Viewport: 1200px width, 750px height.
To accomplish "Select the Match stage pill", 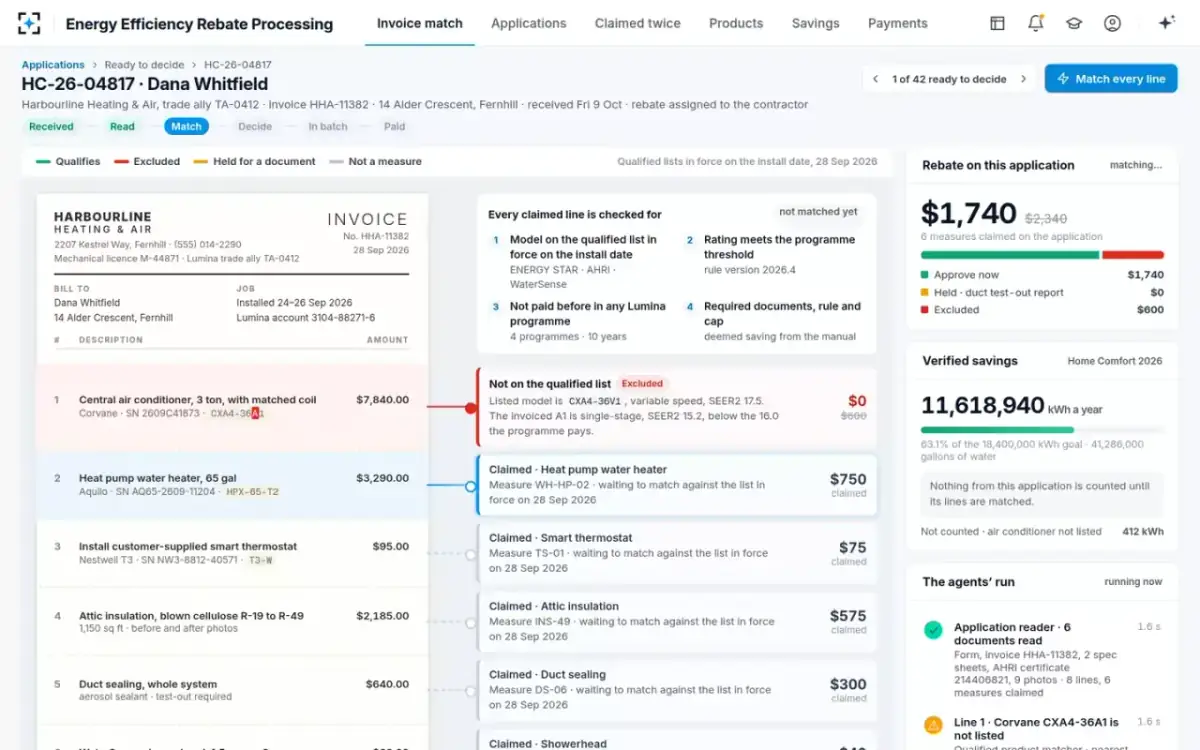I will point(186,127).
